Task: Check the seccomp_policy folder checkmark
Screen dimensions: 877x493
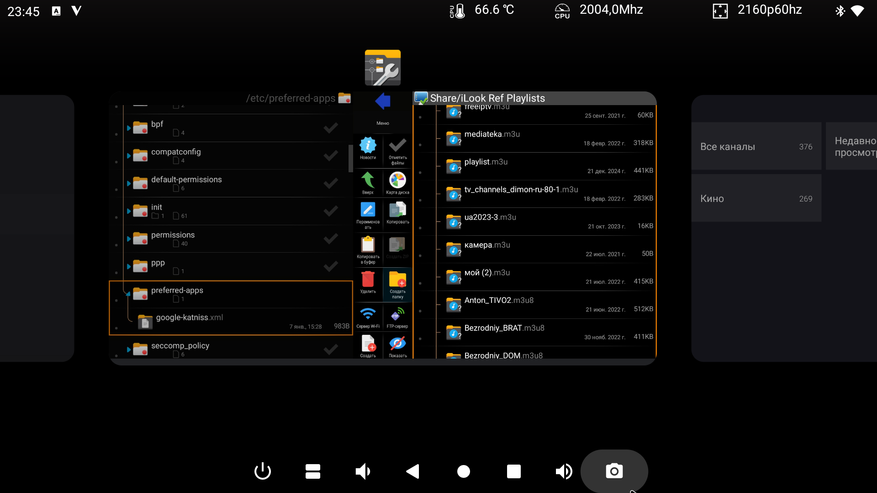Action: pyautogui.click(x=331, y=349)
